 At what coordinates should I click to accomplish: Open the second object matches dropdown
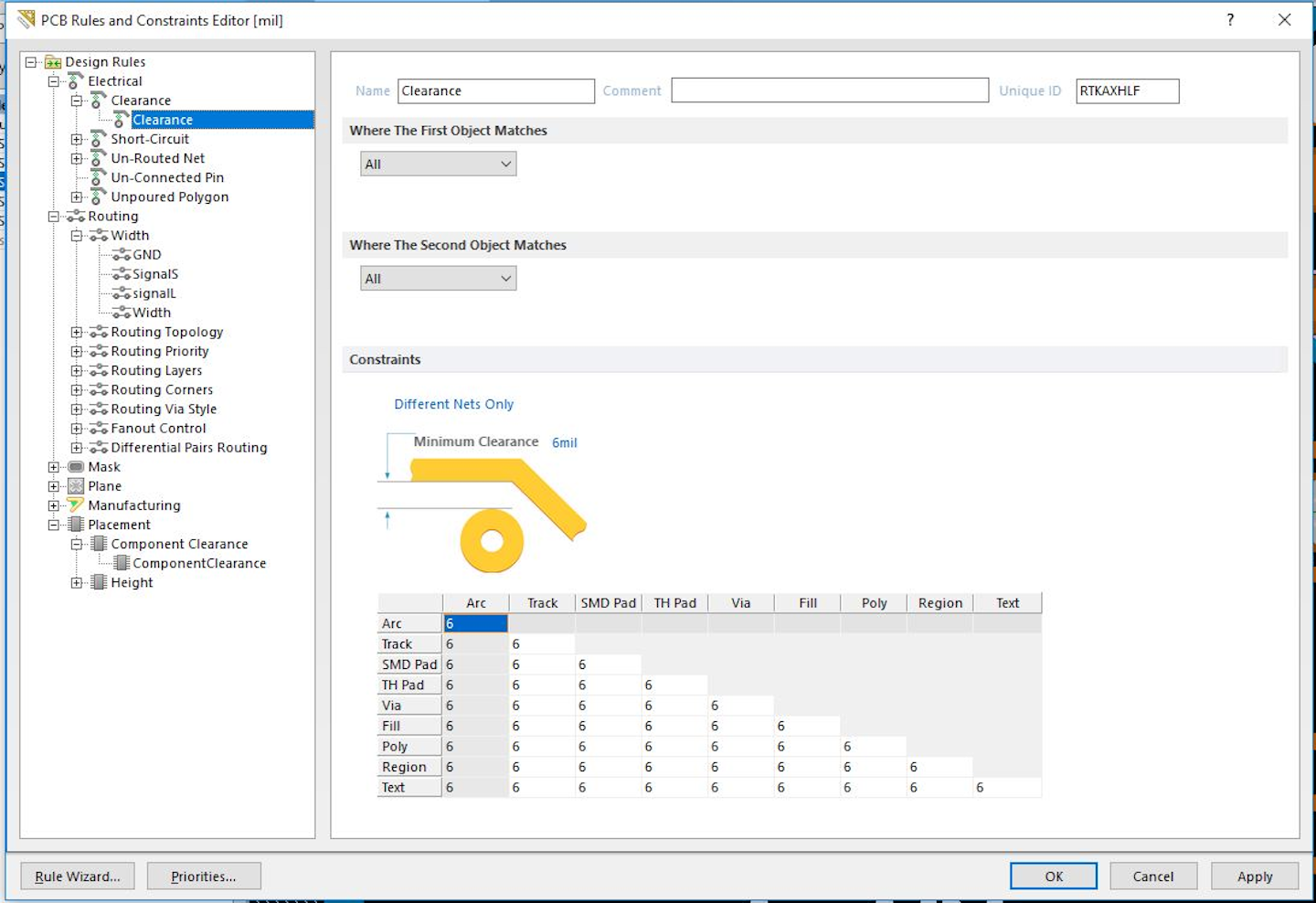pyautogui.click(x=438, y=279)
